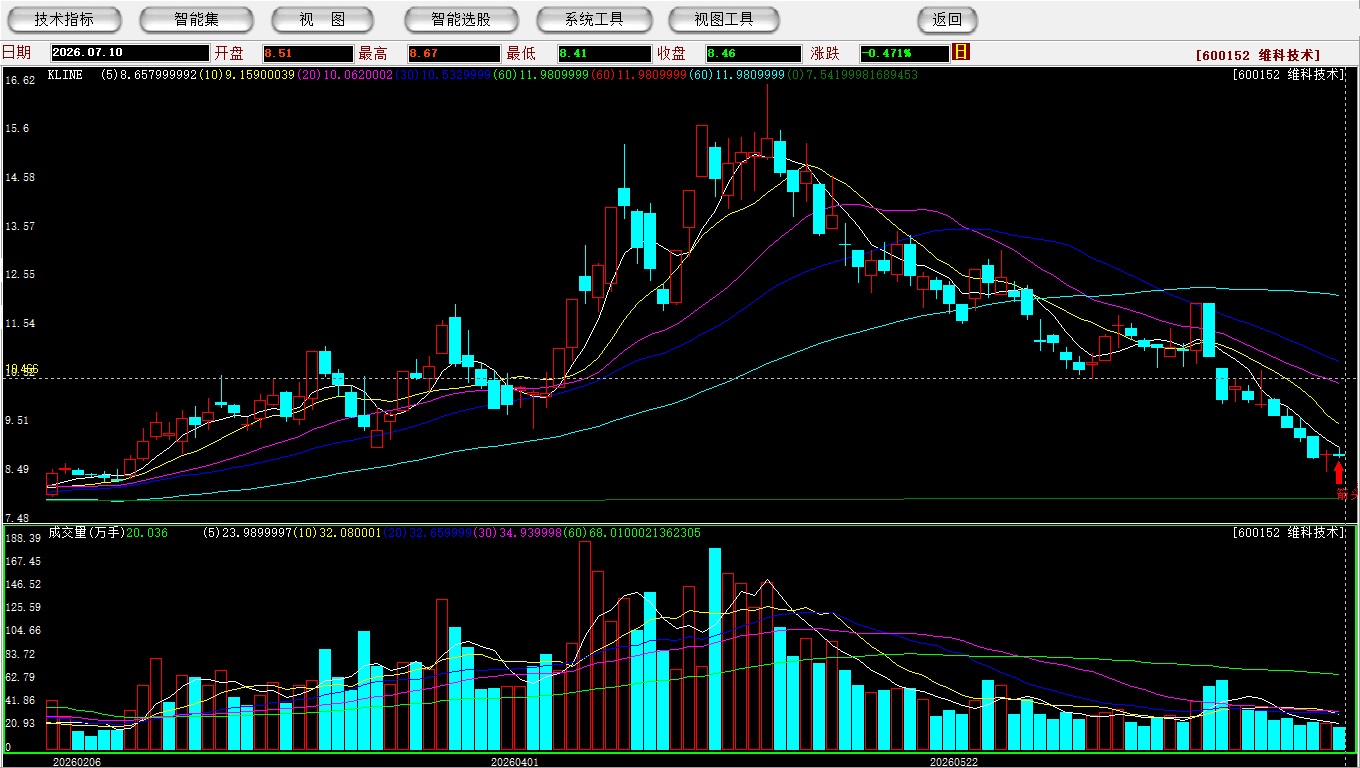Image resolution: width=1360 pixels, height=768 pixels.
Task: Click the (10)9.15900039 moving average value
Action: click(247, 74)
